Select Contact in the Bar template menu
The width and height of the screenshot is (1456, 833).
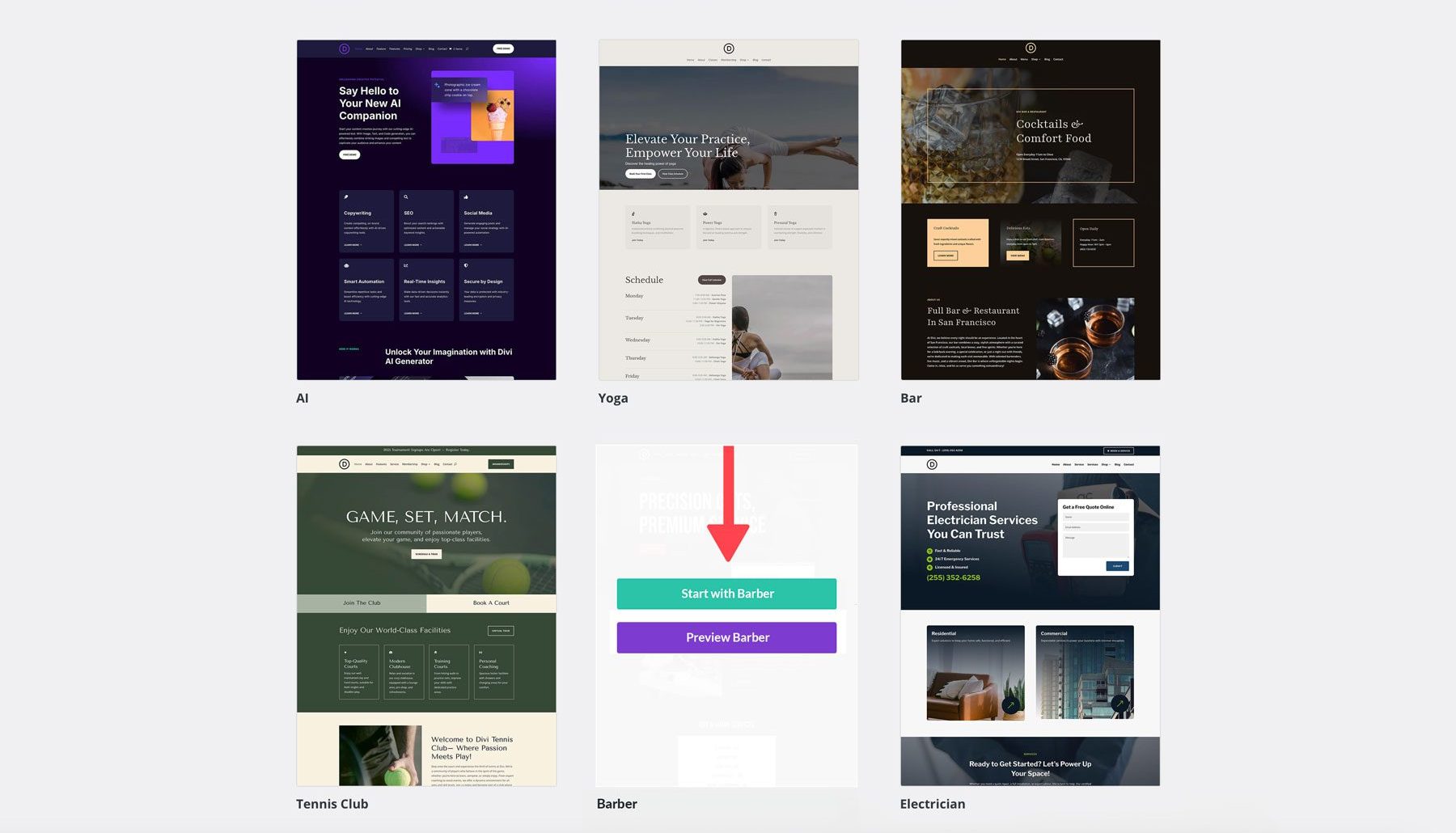point(1058,59)
